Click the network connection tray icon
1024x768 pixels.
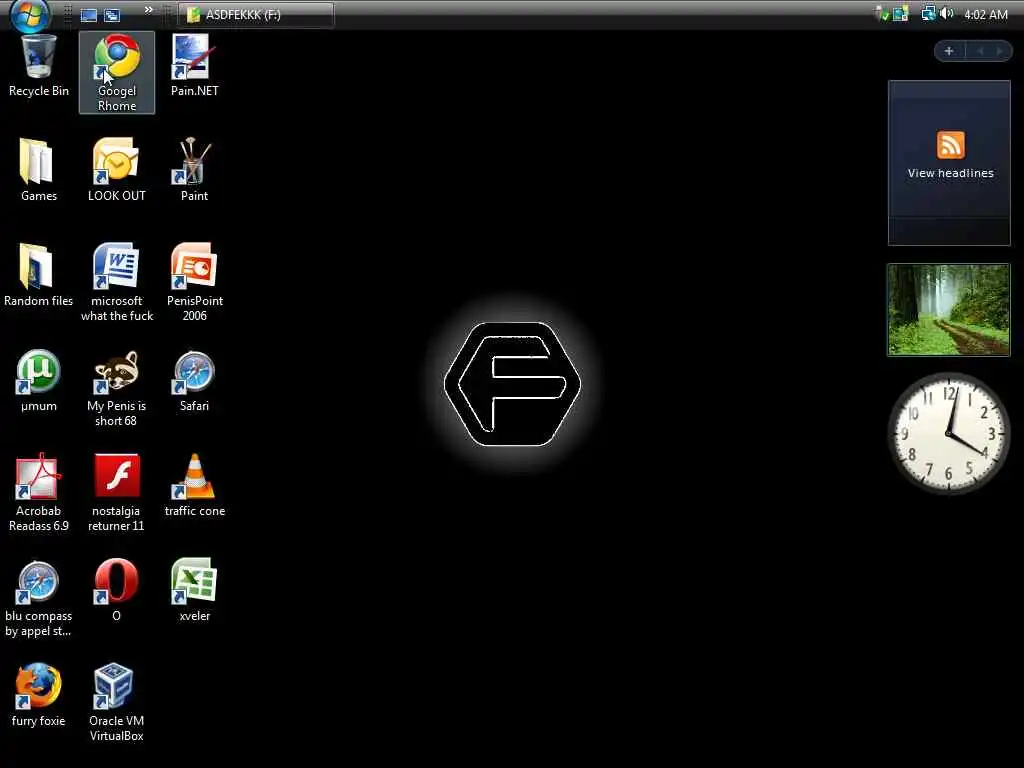pos(928,14)
